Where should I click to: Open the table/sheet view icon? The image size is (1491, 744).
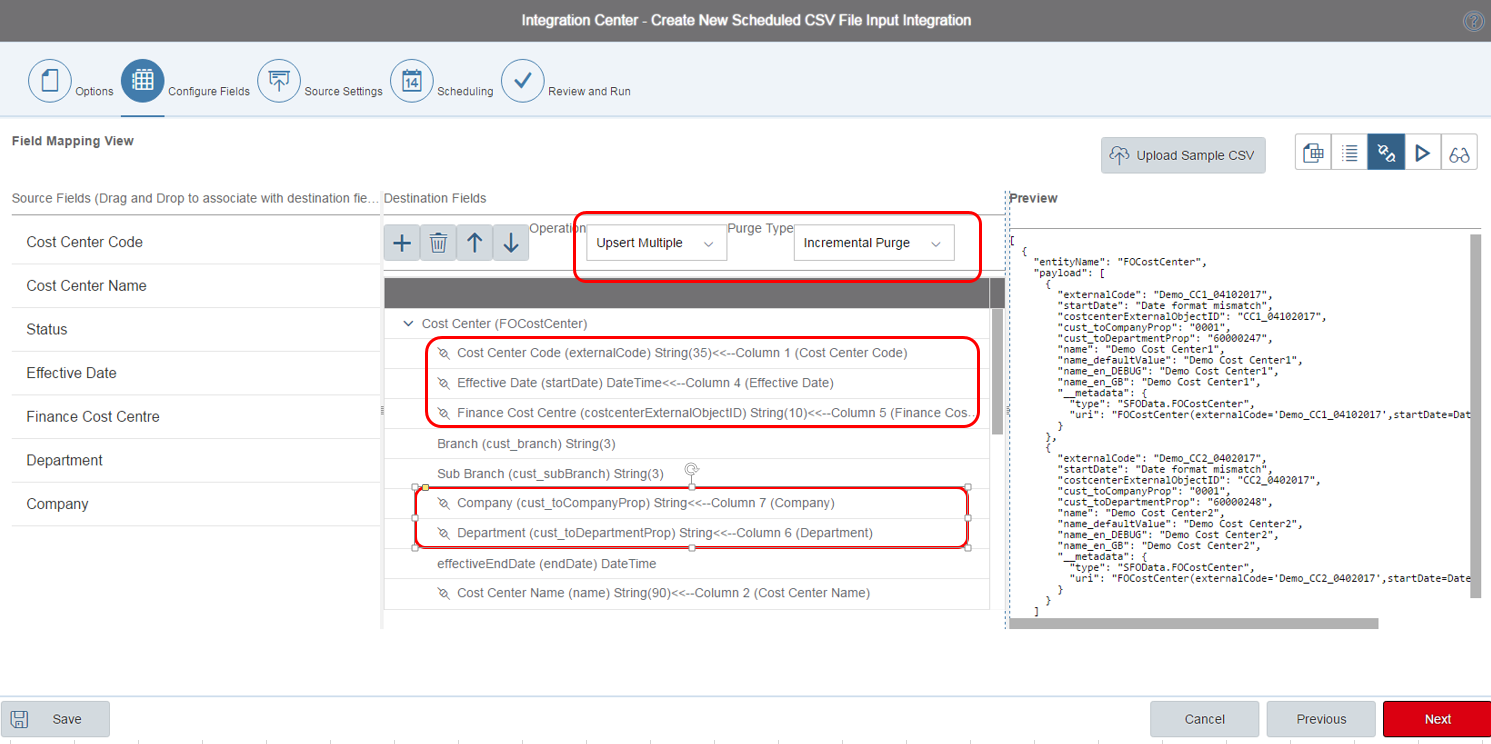click(x=1312, y=152)
